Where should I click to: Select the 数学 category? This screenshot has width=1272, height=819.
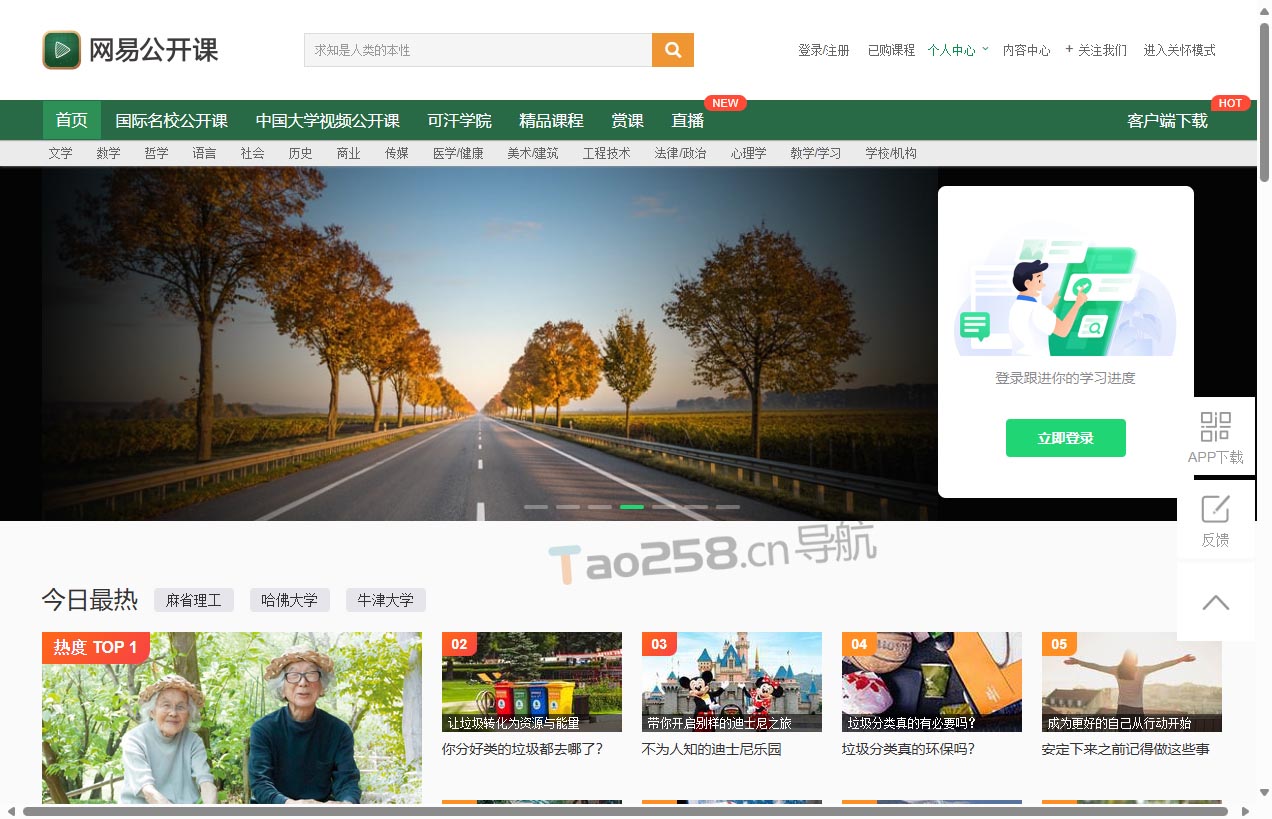point(108,153)
